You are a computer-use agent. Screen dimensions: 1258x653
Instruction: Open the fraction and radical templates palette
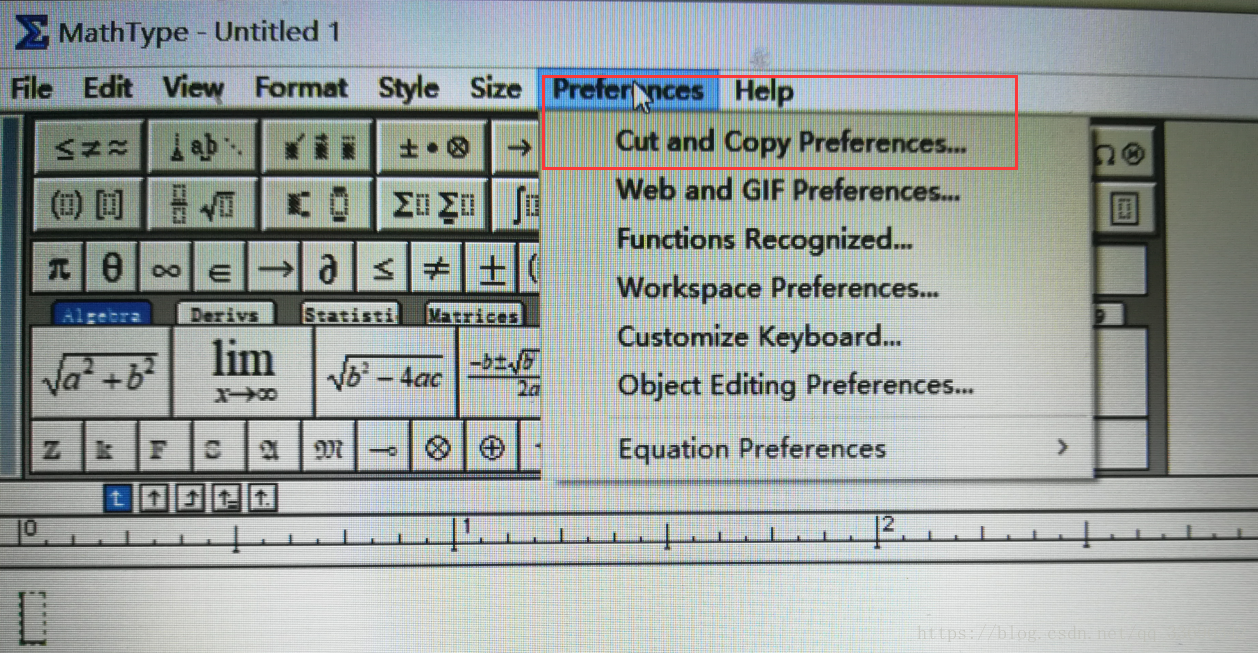click(x=204, y=205)
